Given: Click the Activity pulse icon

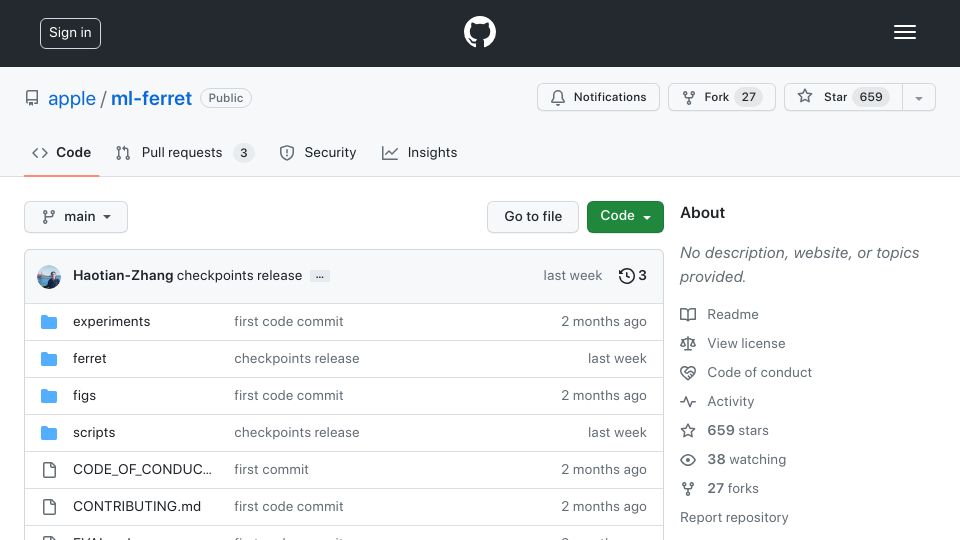Looking at the screenshot, I should [x=688, y=402].
